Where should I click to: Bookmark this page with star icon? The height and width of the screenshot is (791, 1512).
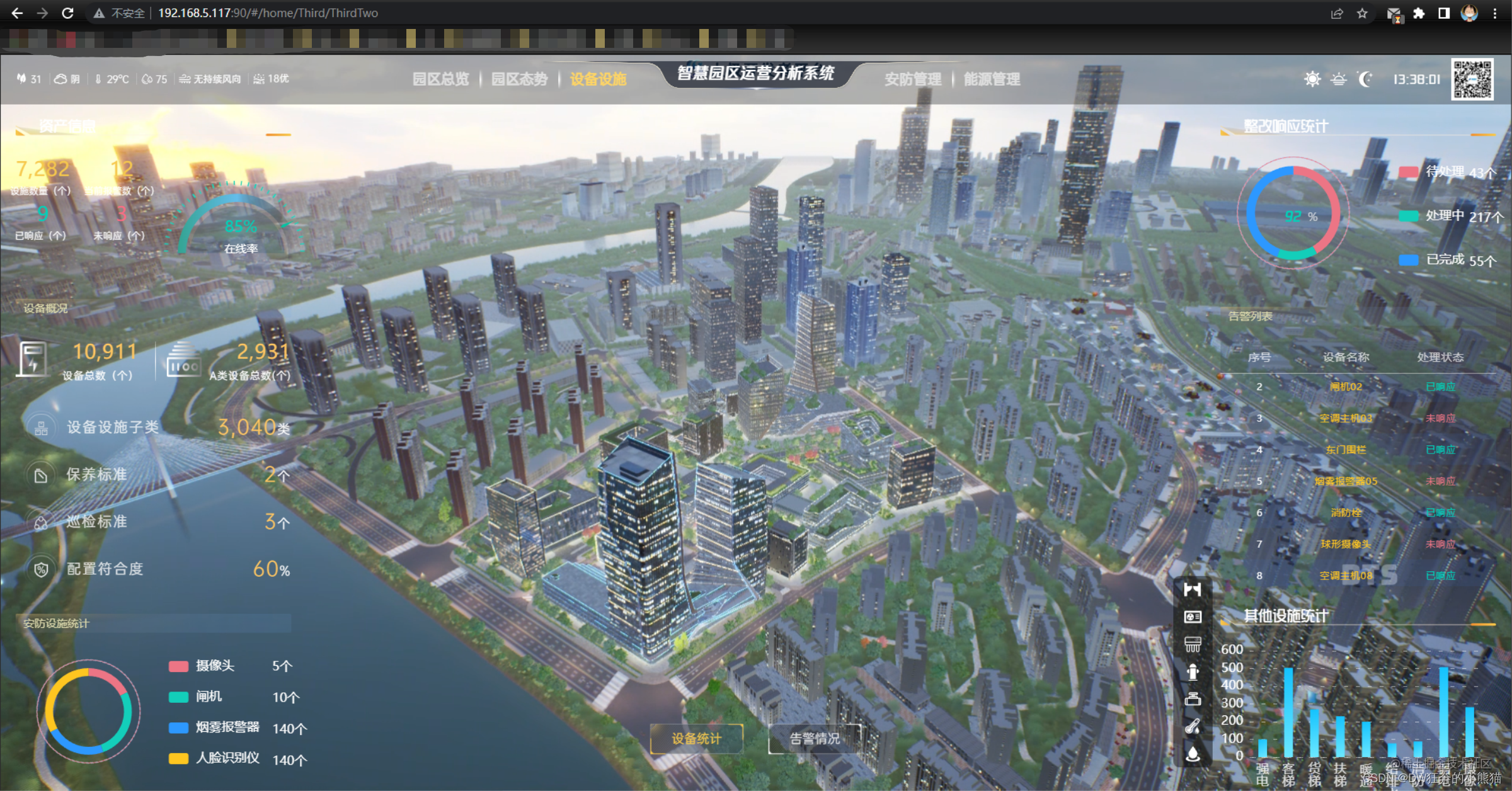[1362, 13]
